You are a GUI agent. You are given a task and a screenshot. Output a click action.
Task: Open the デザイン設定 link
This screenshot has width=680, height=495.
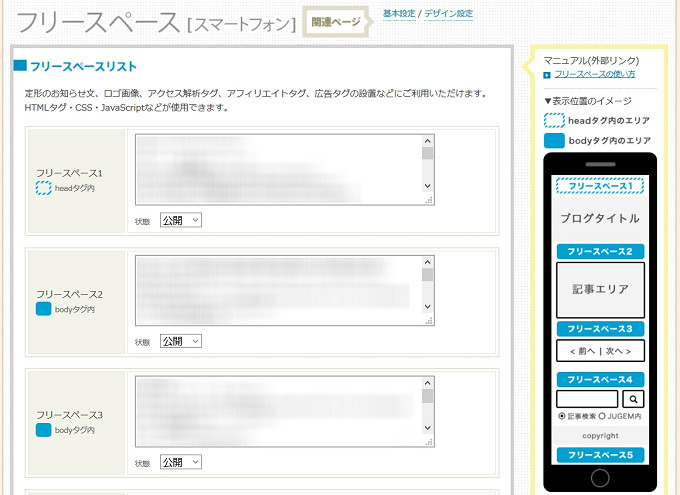click(x=448, y=13)
